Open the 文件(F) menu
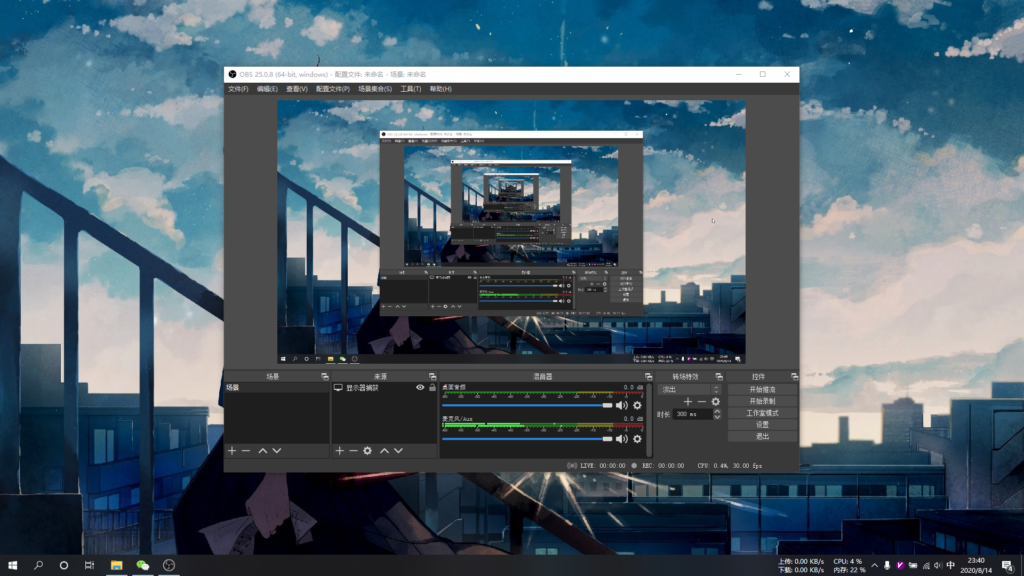Screen dimensions: 1024x576 coord(238,89)
